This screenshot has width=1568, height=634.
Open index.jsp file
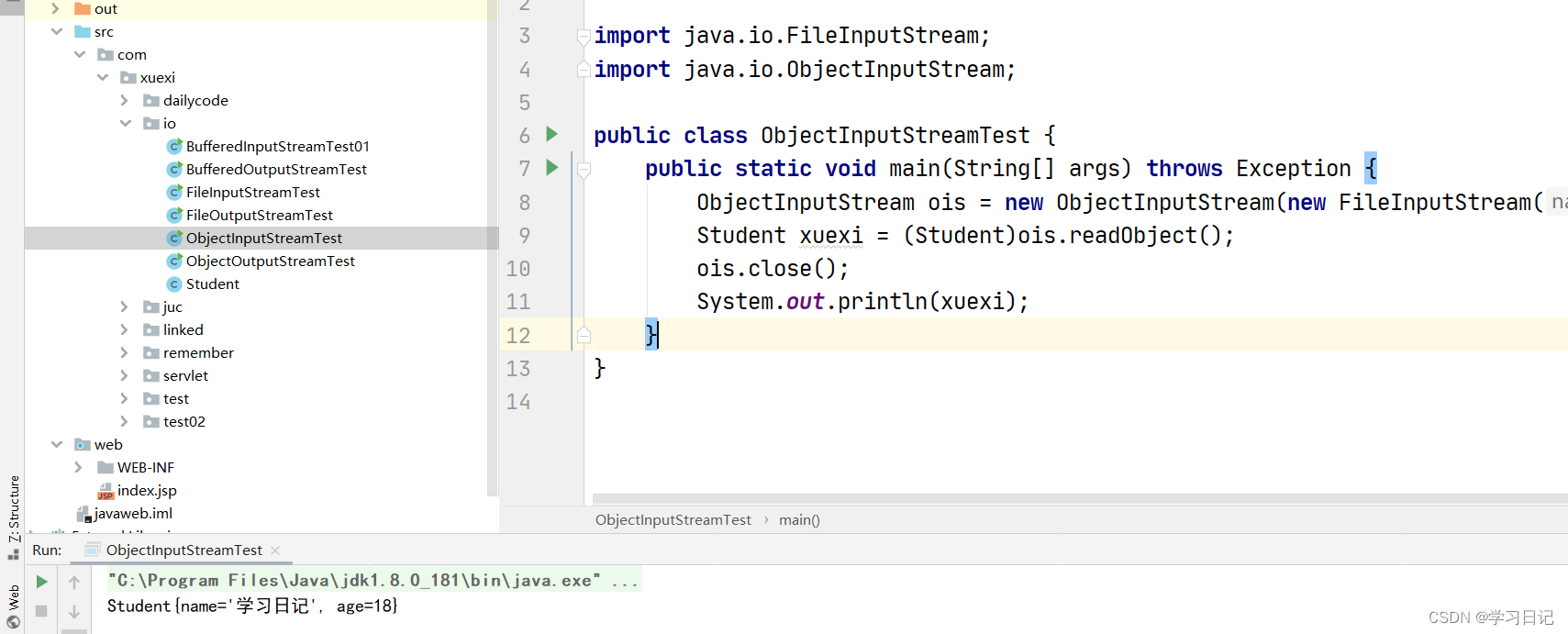click(x=147, y=490)
